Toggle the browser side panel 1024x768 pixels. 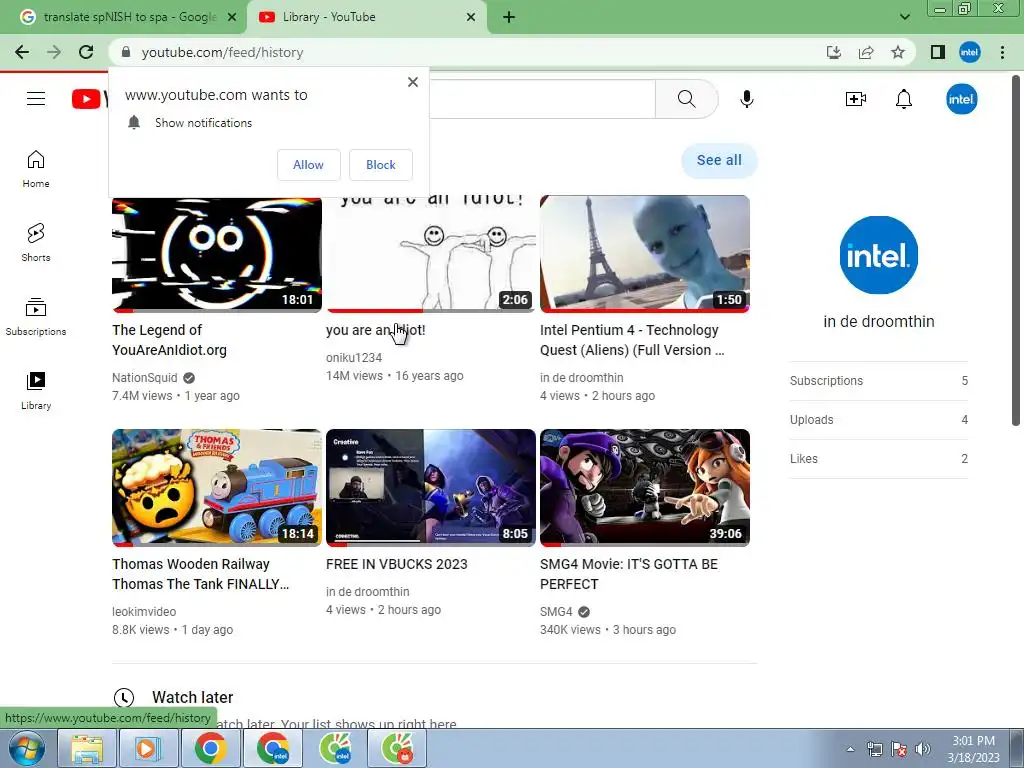[x=938, y=52]
